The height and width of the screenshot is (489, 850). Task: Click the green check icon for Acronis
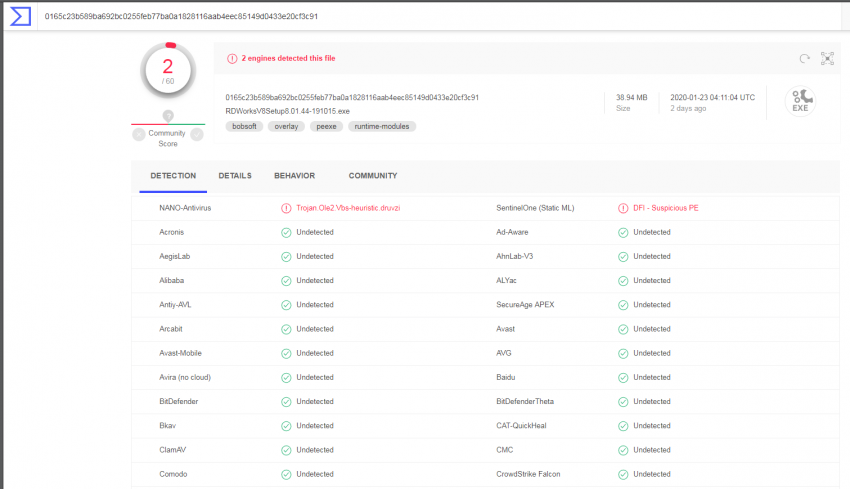[x=286, y=232]
